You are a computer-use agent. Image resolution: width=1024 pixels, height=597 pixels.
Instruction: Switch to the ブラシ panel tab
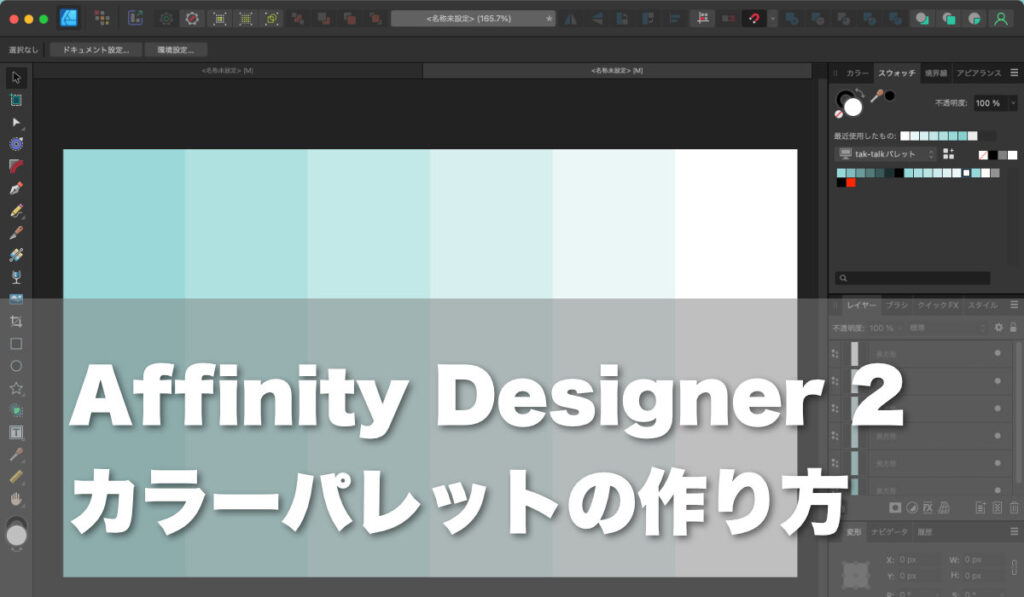pos(896,305)
